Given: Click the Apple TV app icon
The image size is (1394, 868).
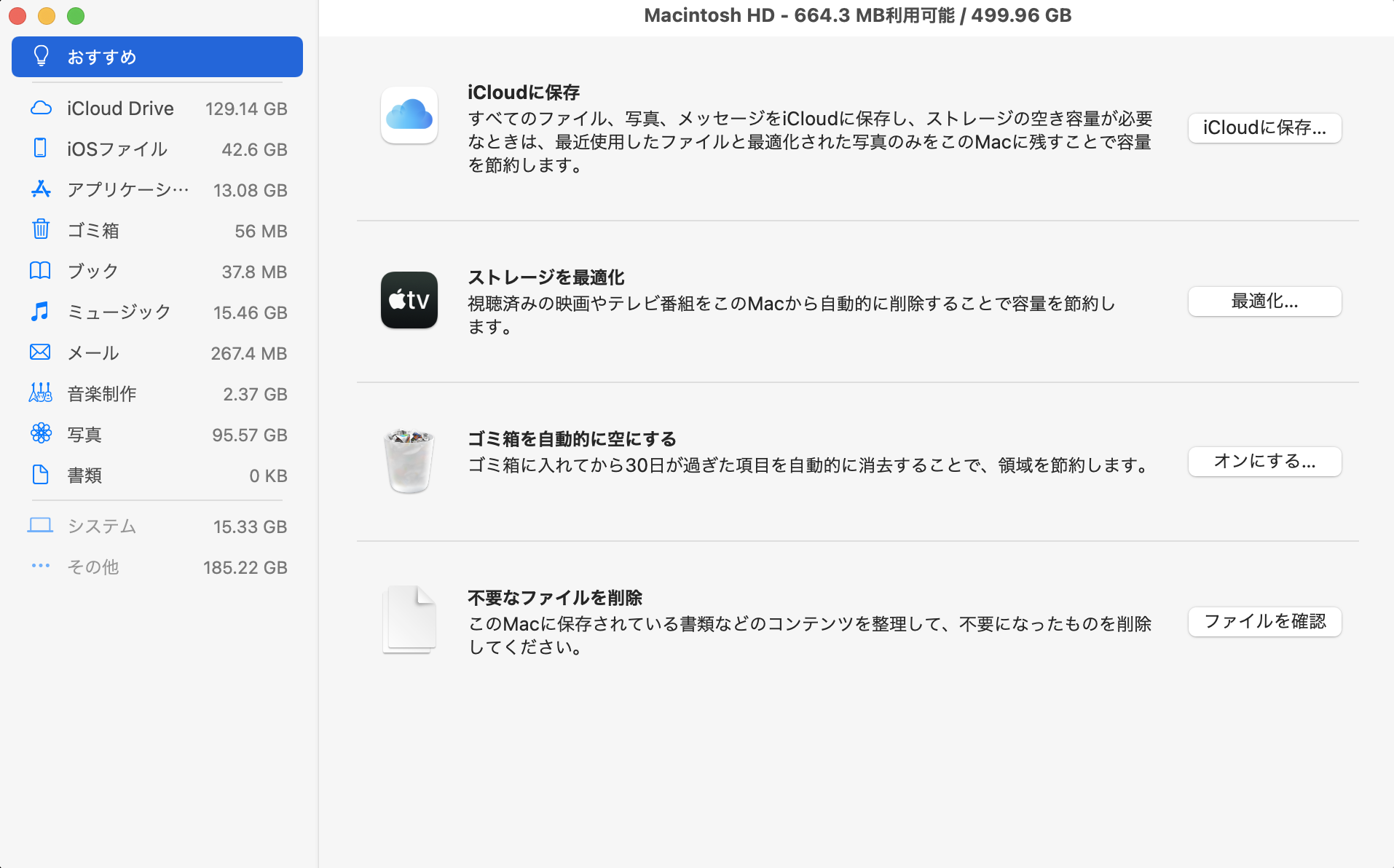Looking at the screenshot, I should (x=409, y=300).
